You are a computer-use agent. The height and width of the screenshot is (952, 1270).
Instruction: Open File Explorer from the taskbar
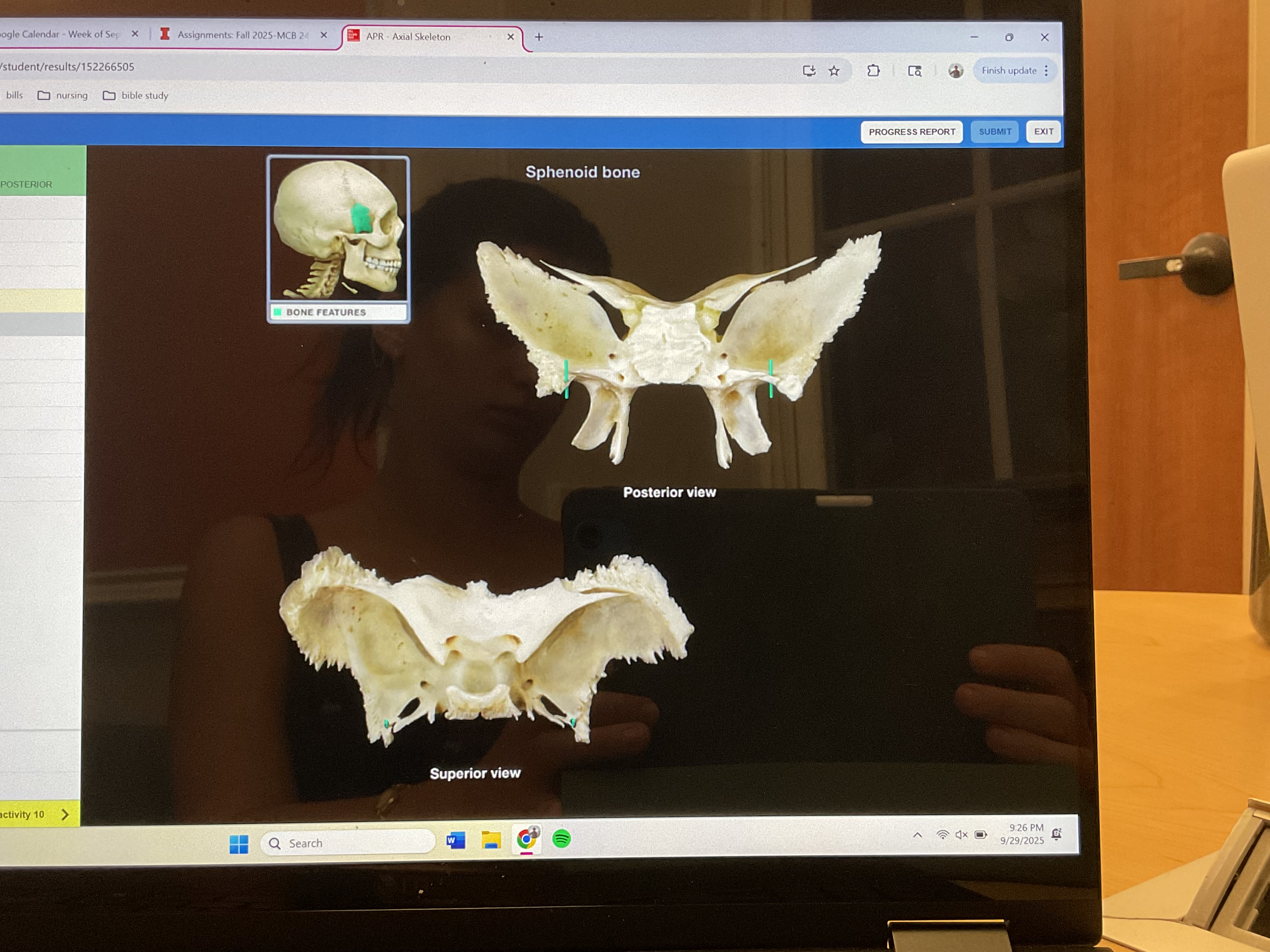[x=491, y=840]
